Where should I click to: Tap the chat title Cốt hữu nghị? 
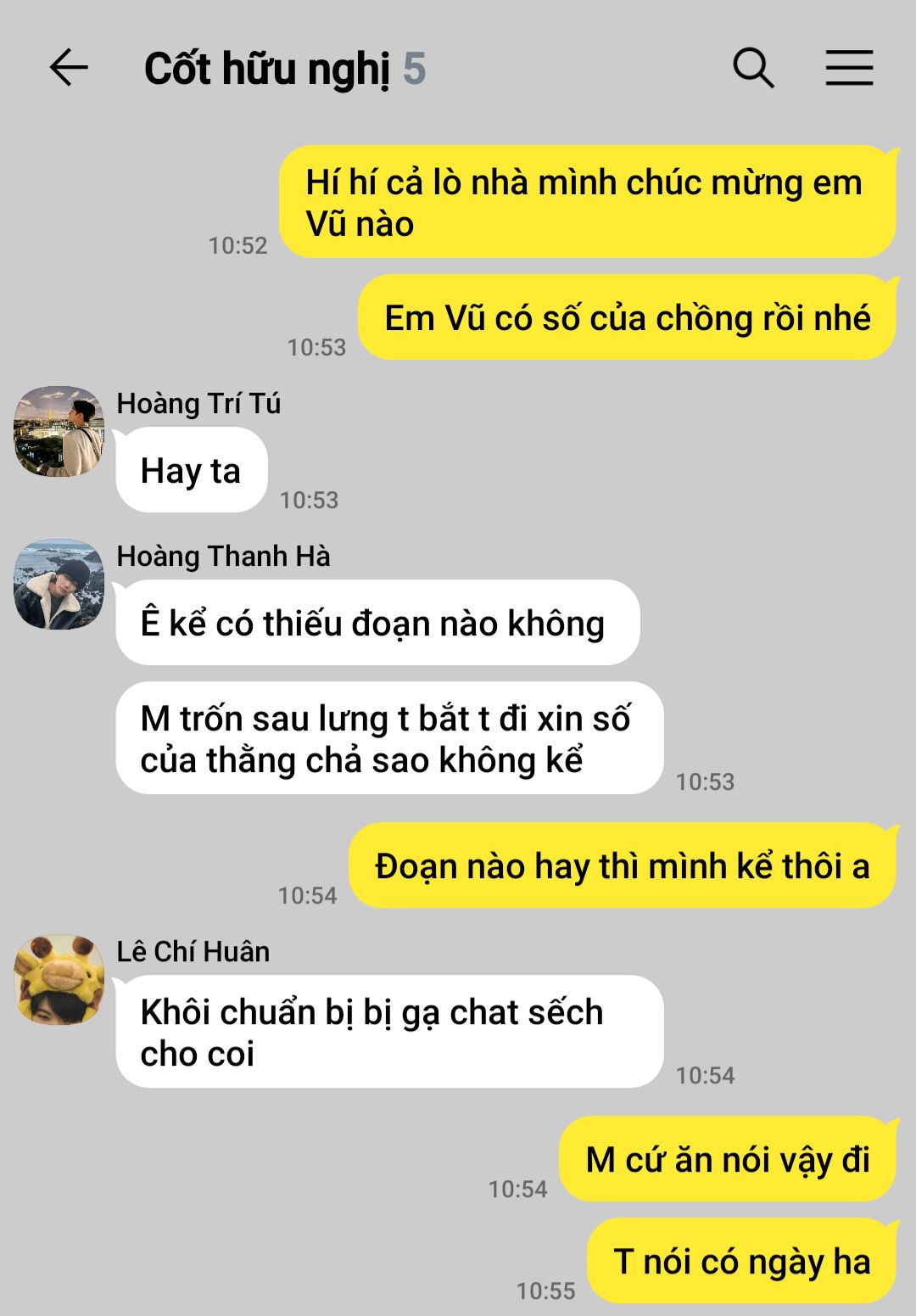pos(267,70)
